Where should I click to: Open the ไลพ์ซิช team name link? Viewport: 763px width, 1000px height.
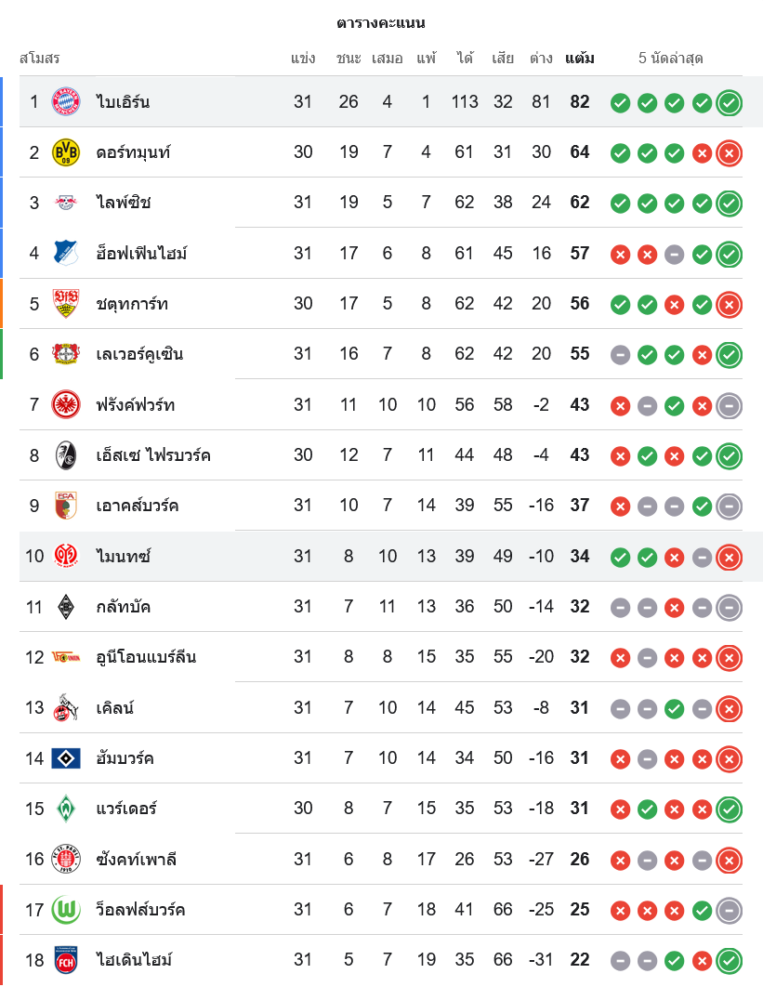[123, 203]
